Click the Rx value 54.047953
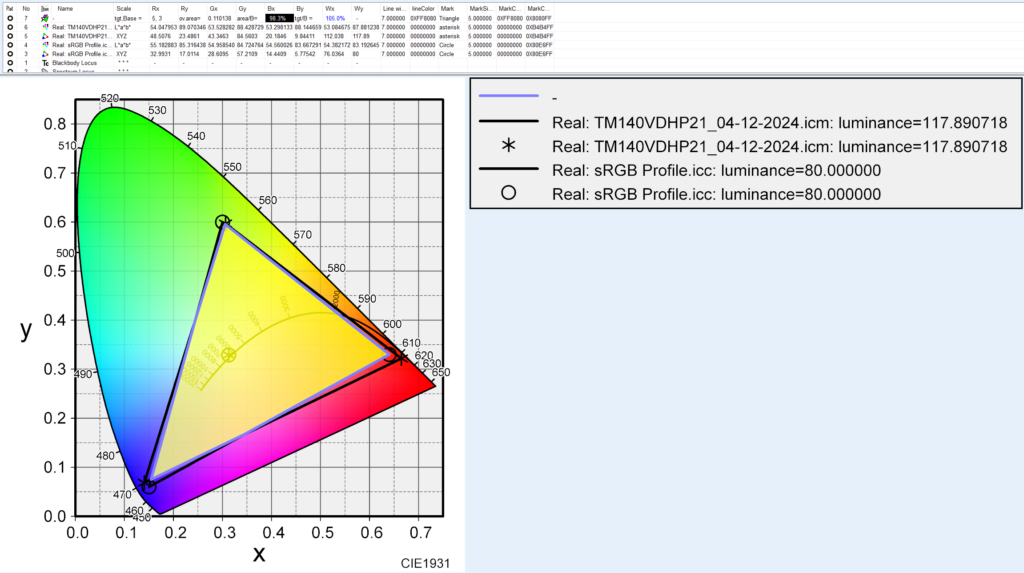This screenshot has height=573, width=1024. tap(163, 27)
